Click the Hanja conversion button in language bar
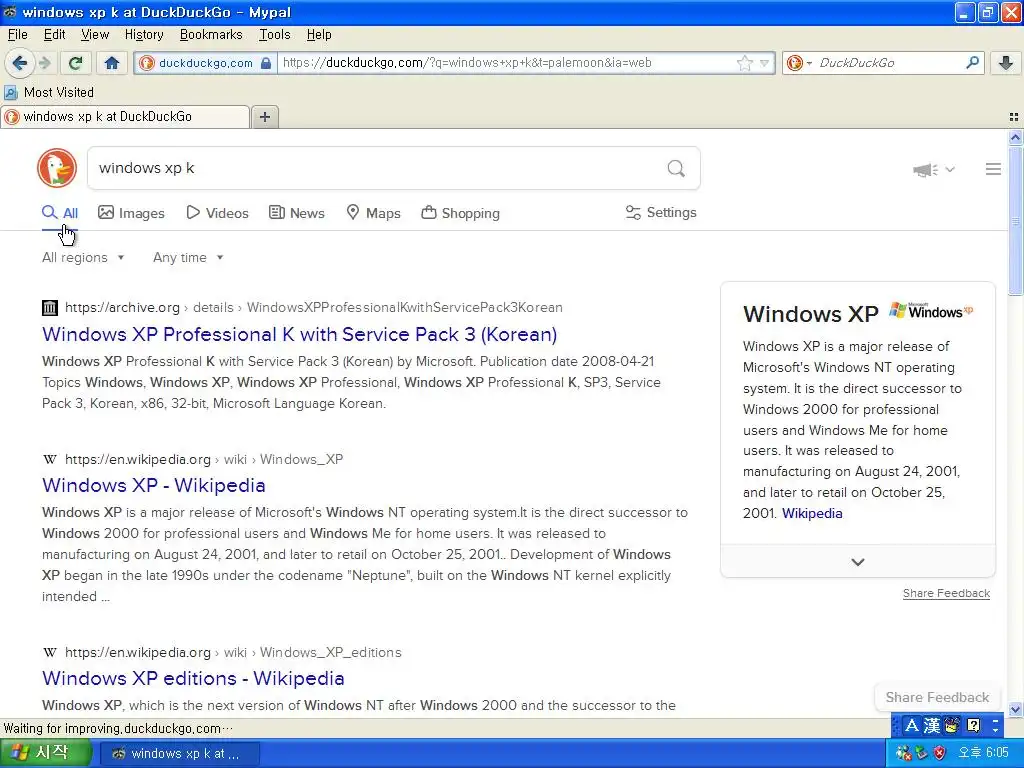This screenshot has height=768, width=1024. [x=931, y=725]
